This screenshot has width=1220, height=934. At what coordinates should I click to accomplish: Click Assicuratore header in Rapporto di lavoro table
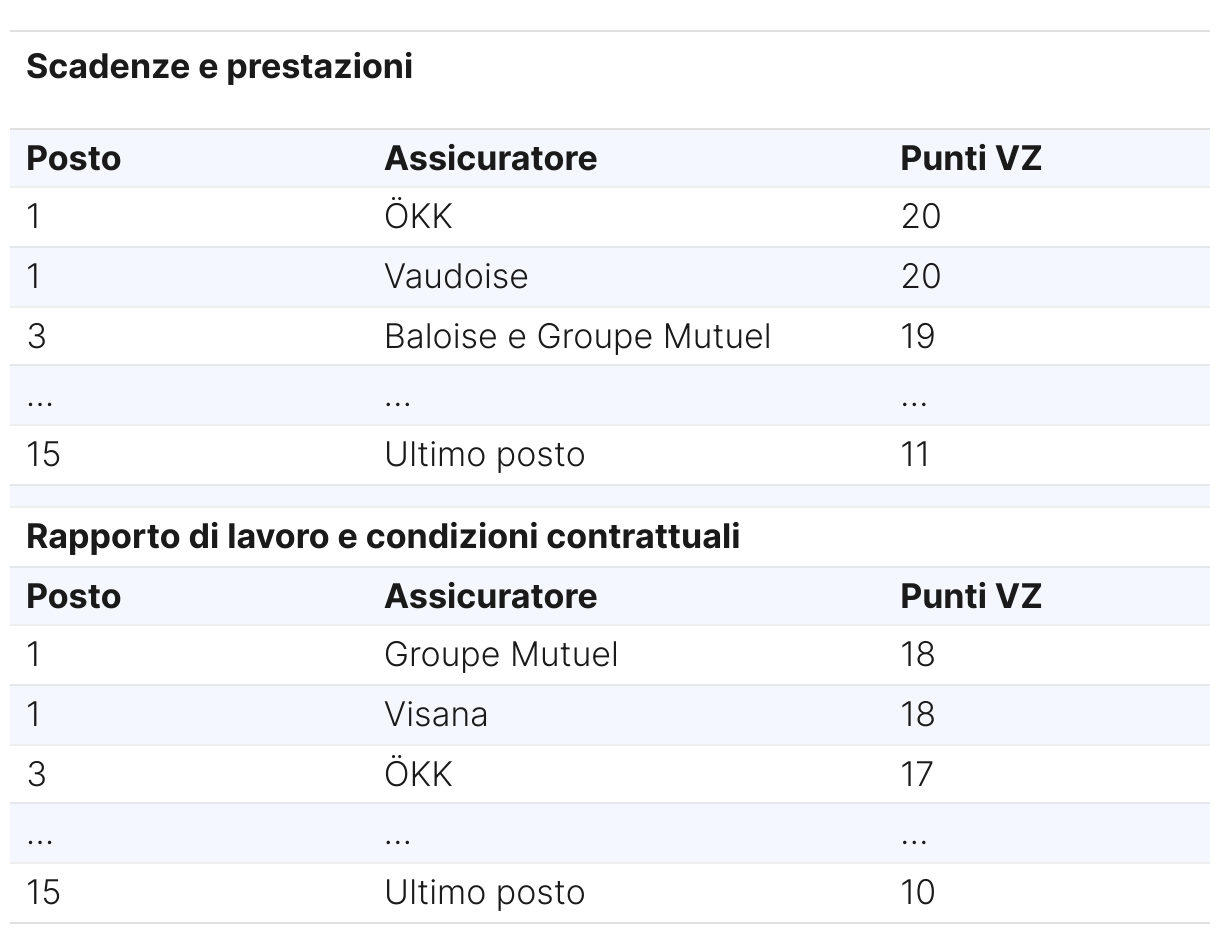point(490,596)
